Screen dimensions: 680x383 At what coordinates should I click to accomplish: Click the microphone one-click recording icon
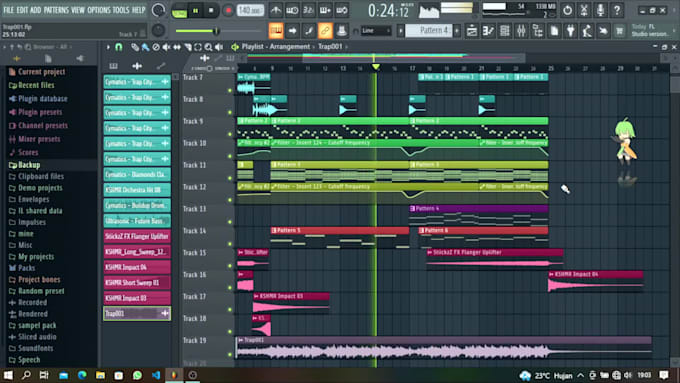click(x=601, y=10)
